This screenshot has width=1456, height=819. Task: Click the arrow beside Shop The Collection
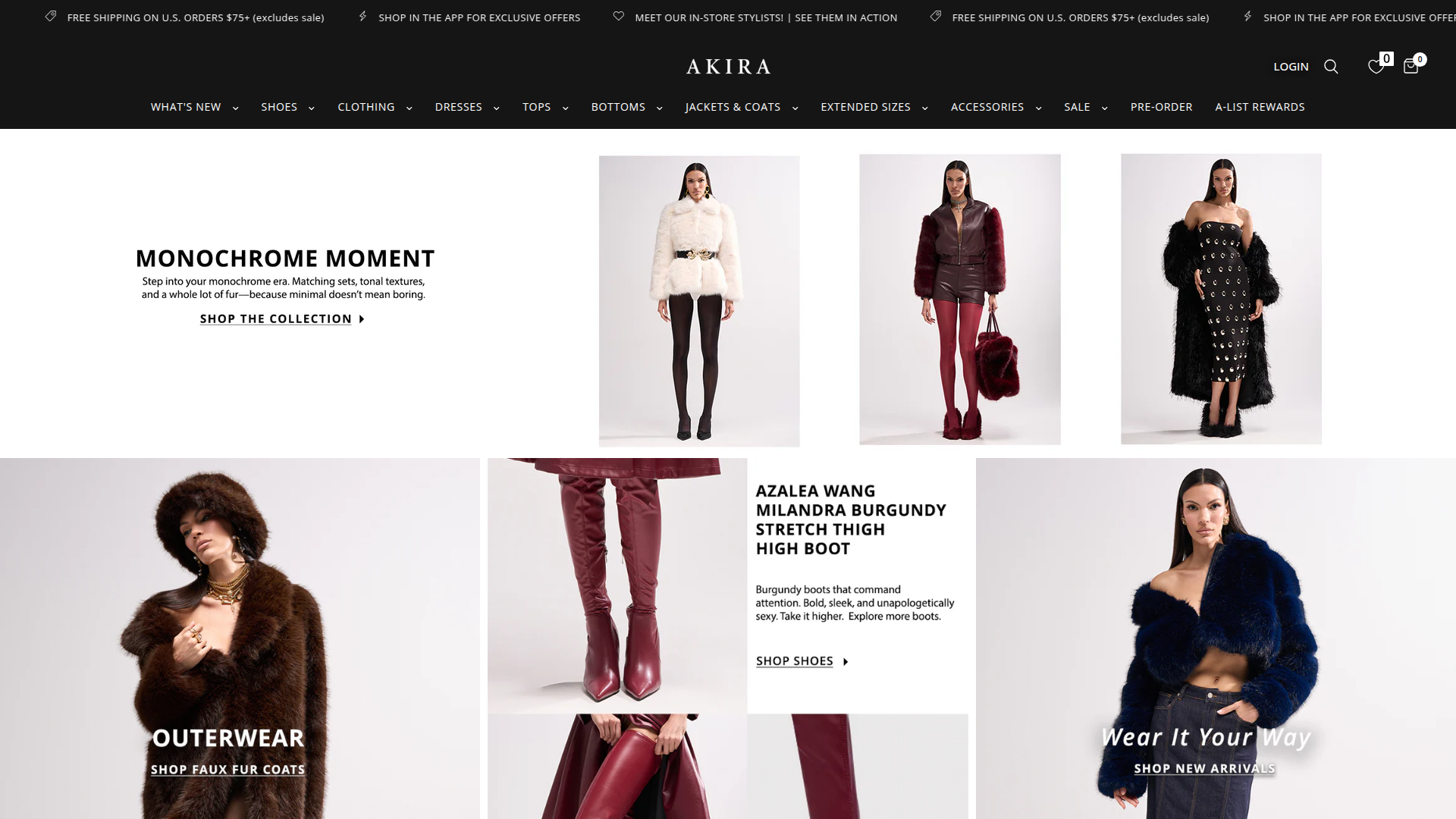click(362, 319)
